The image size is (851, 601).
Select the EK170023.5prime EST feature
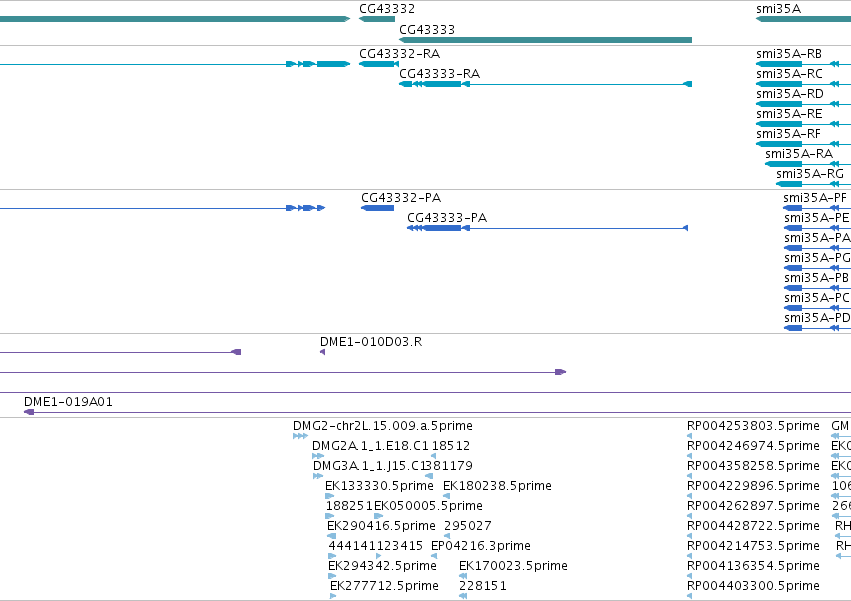tap(463, 576)
